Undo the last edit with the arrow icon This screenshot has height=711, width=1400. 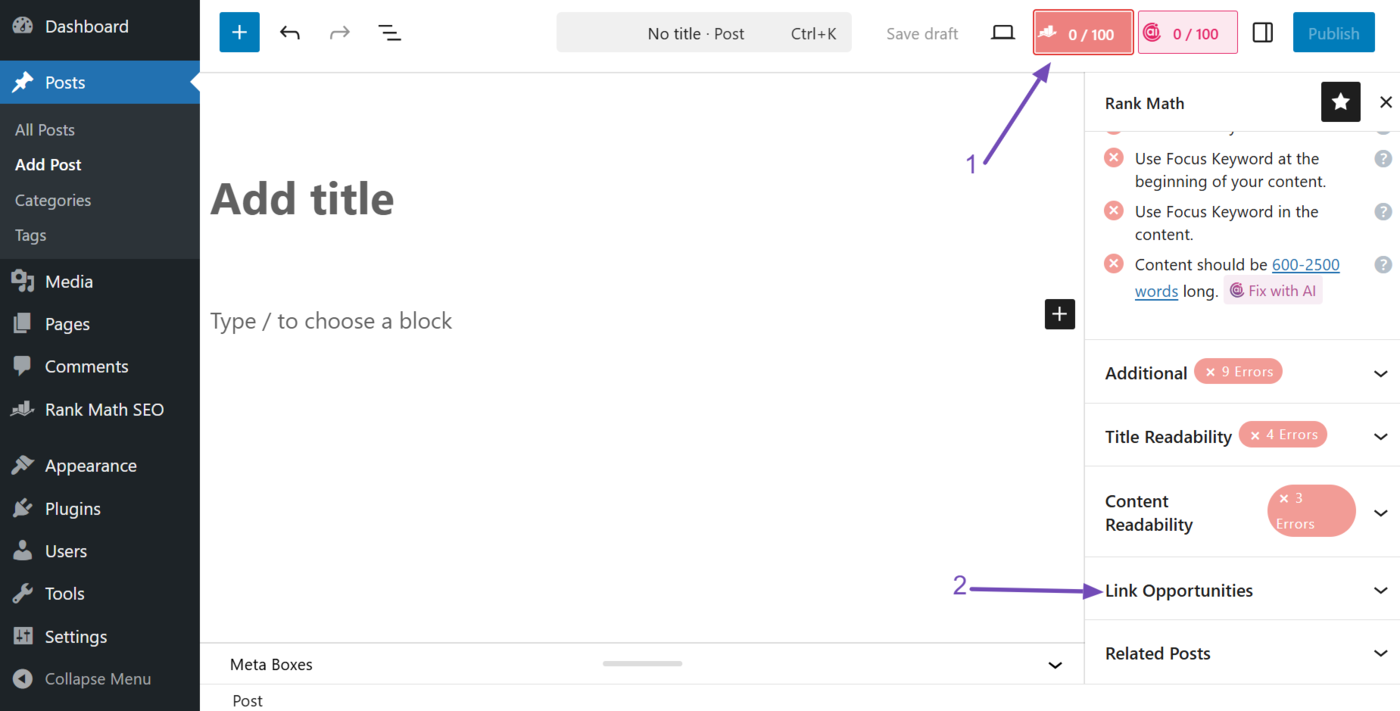tap(290, 33)
